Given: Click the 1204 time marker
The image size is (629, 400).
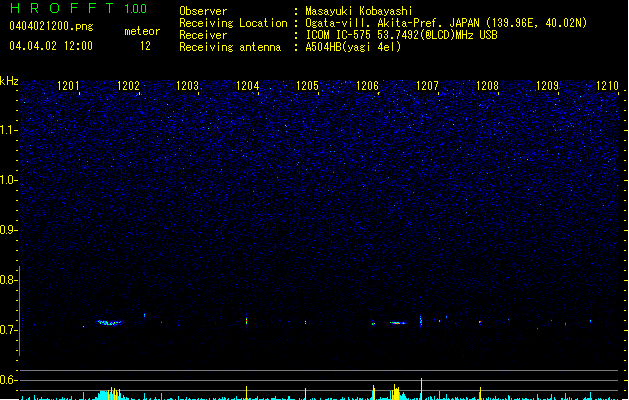Looking at the screenshot, I should point(248,86).
